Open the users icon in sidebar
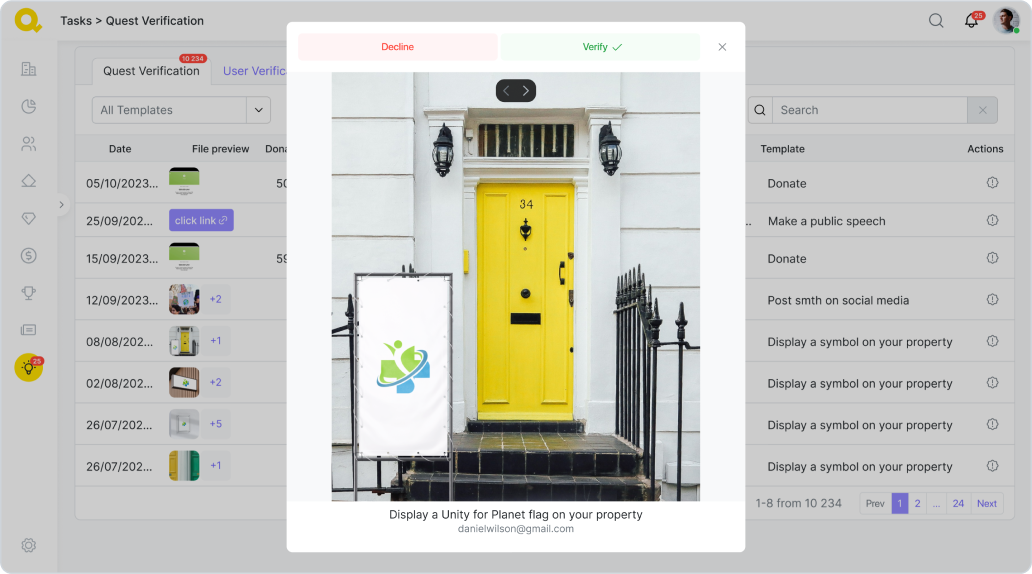Viewport: 1032px width, 574px height. [28, 144]
